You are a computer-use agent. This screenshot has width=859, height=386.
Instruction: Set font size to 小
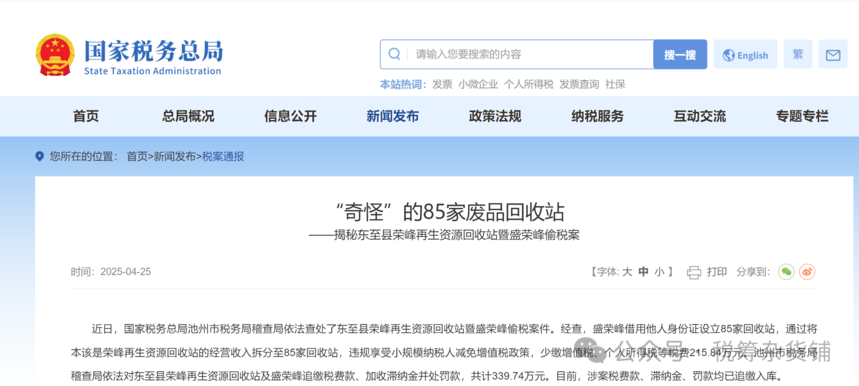point(659,272)
